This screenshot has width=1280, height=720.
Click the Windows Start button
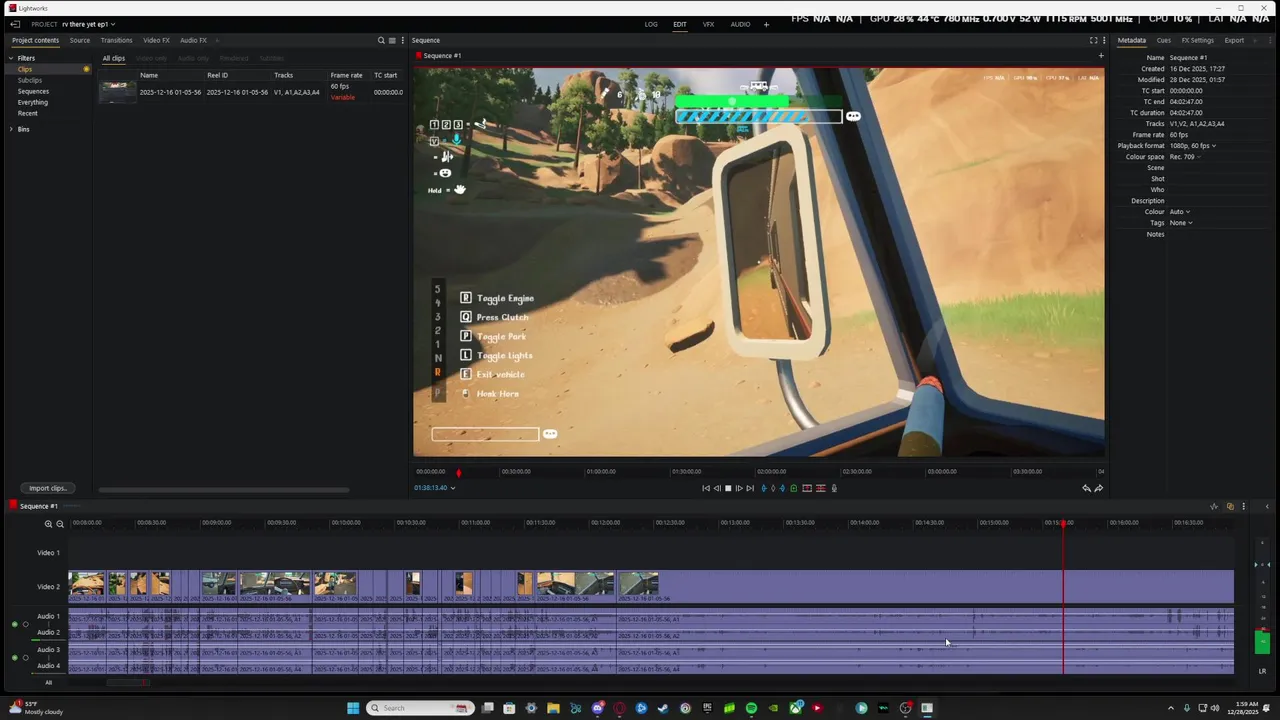click(x=353, y=708)
